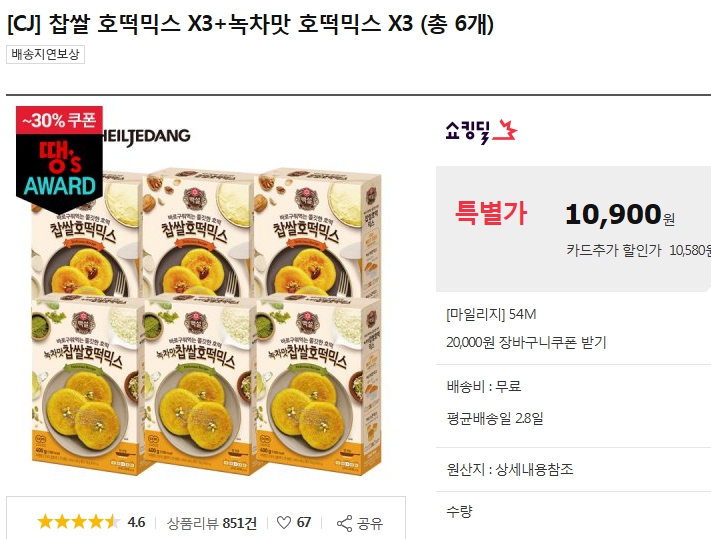711x539 pixels.
Task: Click 카드추가 할인가 10,580원 text
Action: tap(638, 250)
